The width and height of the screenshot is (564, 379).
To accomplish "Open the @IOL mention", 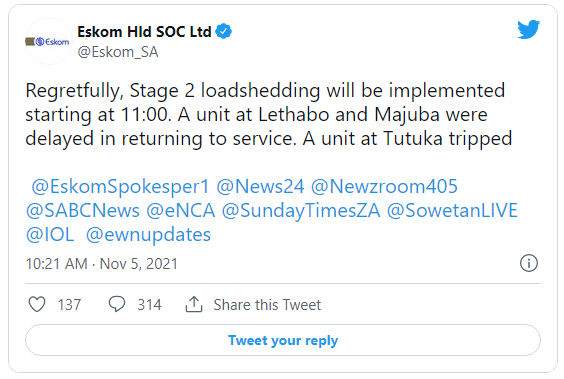I will 50,235.
